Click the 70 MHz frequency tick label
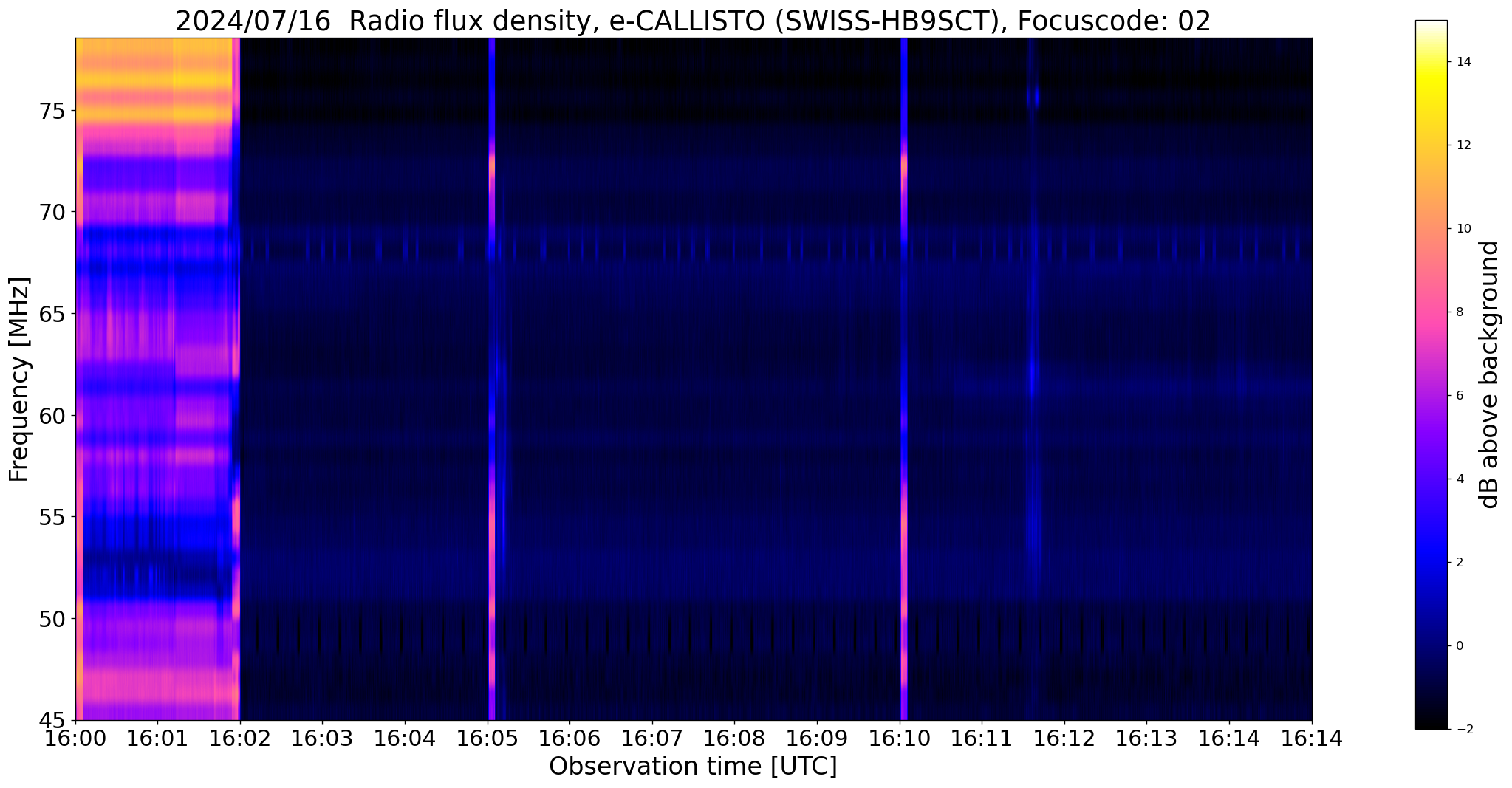 (x=52, y=213)
